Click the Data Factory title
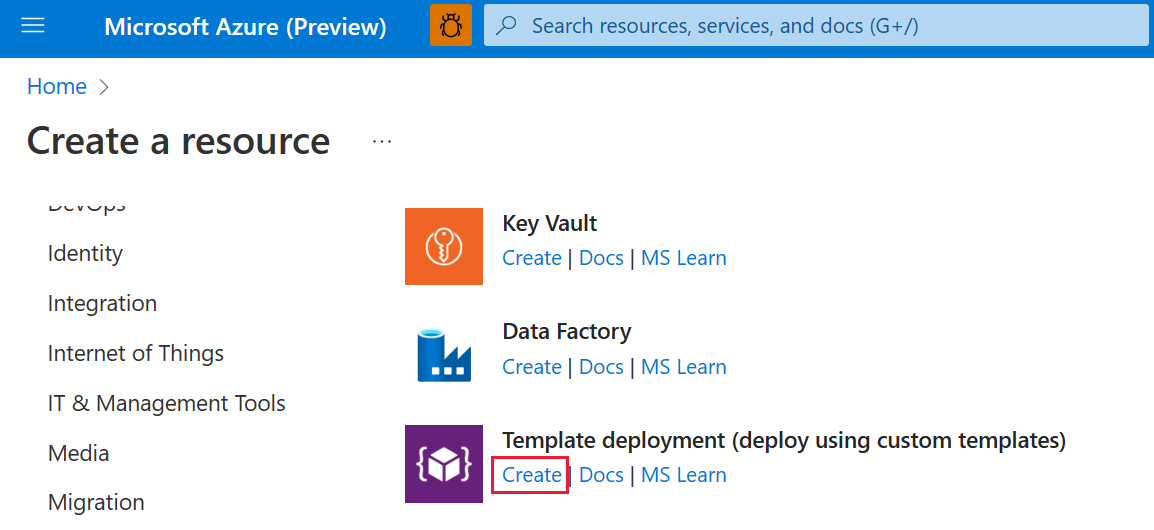1154x530 pixels. tap(567, 332)
